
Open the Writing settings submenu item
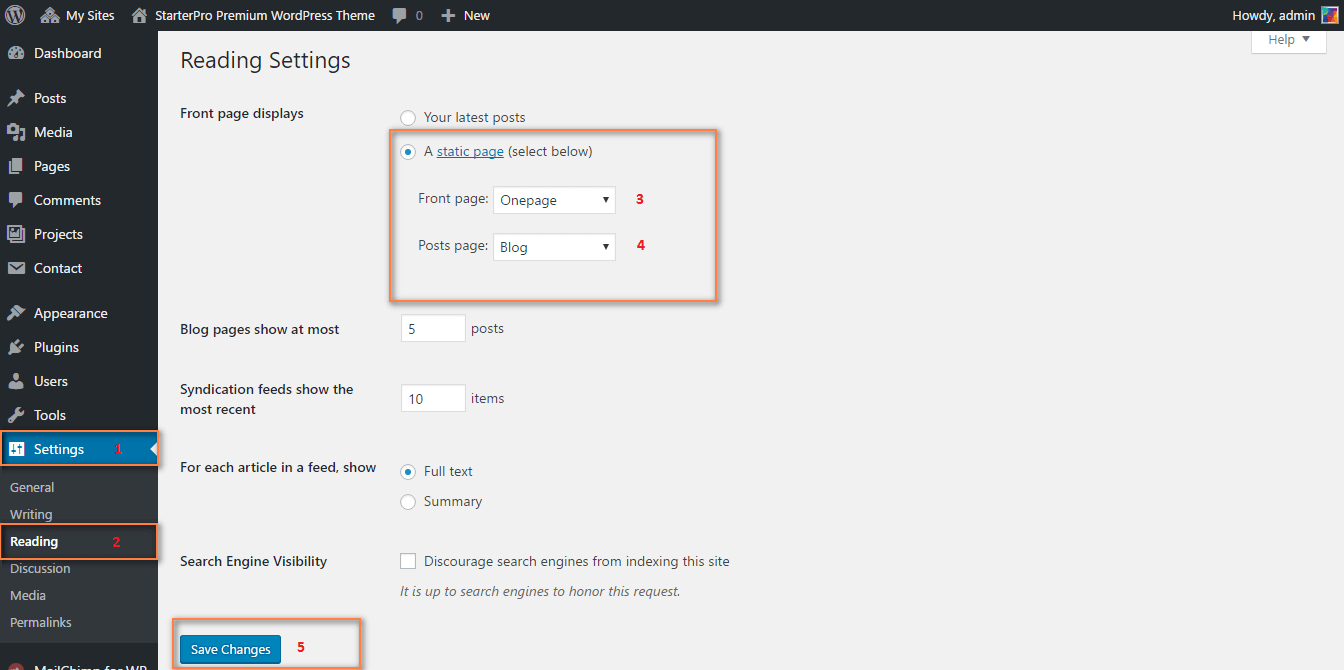coord(31,515)
